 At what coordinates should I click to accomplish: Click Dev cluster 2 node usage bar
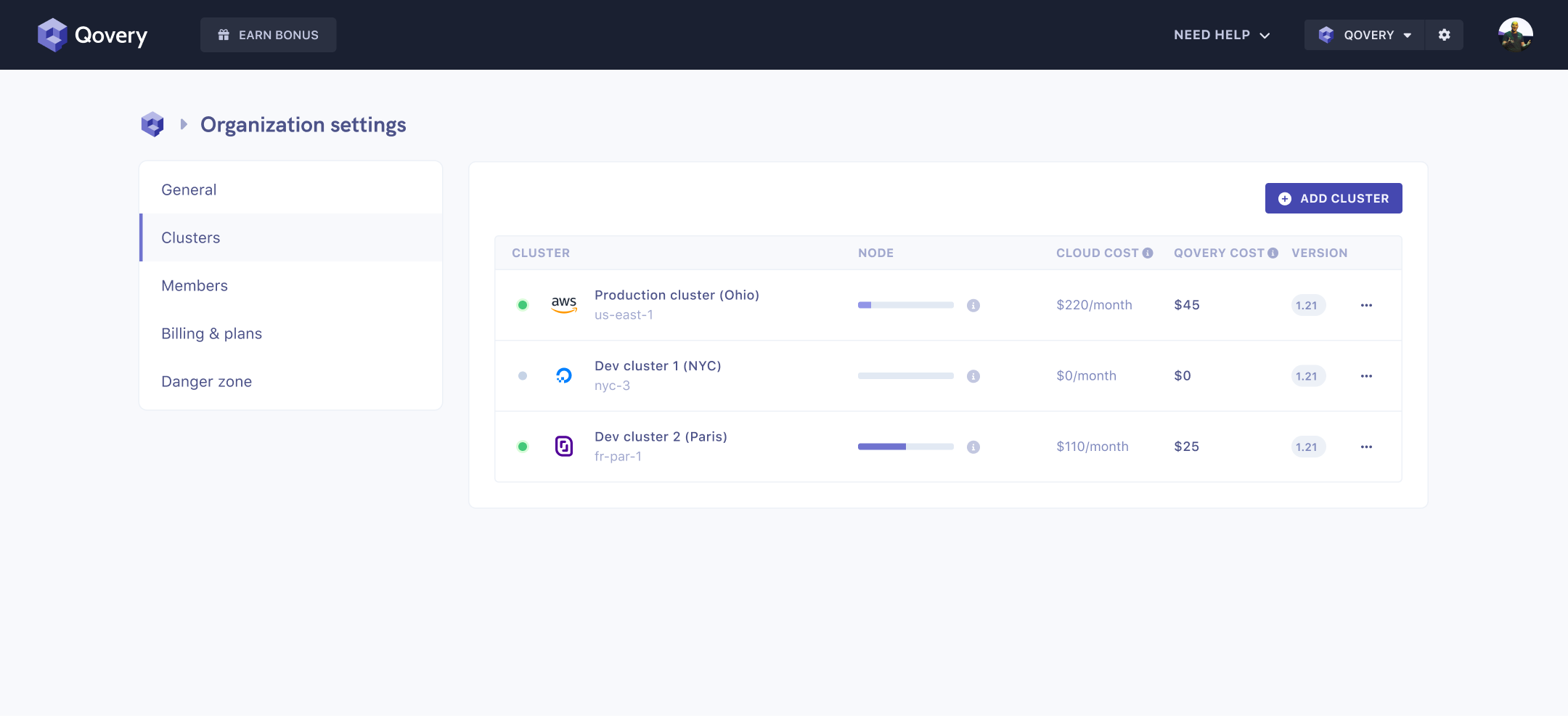906,447
